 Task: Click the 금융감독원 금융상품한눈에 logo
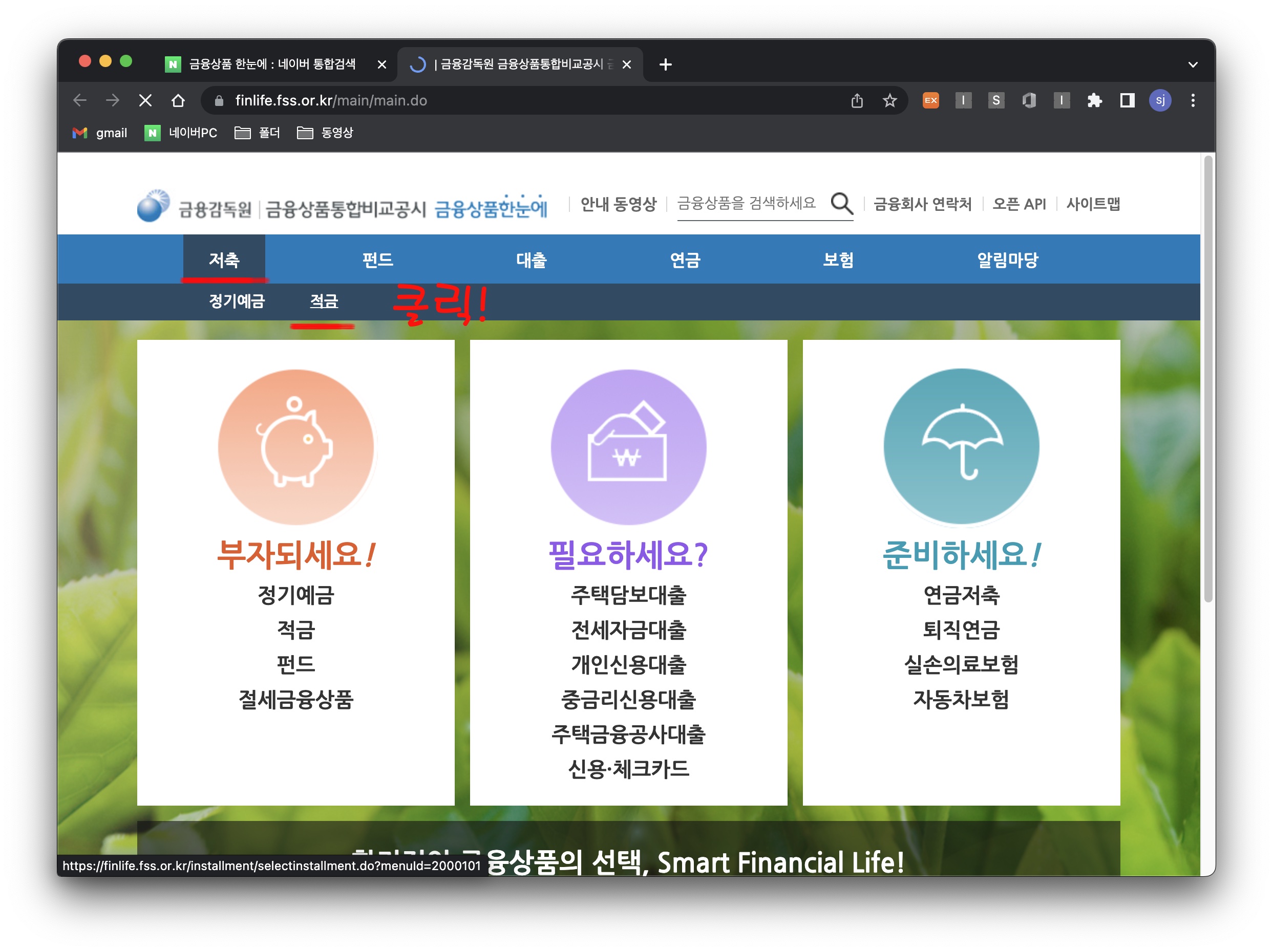(x=342, y=206)
